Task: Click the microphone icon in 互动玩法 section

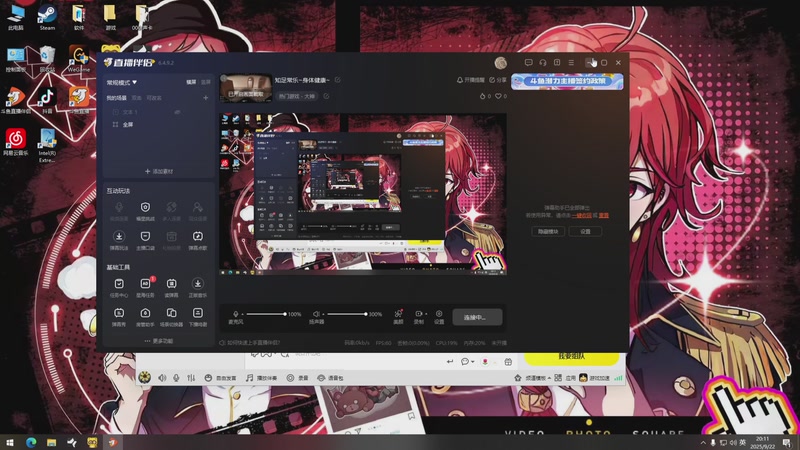Action: tap(119, 207)
